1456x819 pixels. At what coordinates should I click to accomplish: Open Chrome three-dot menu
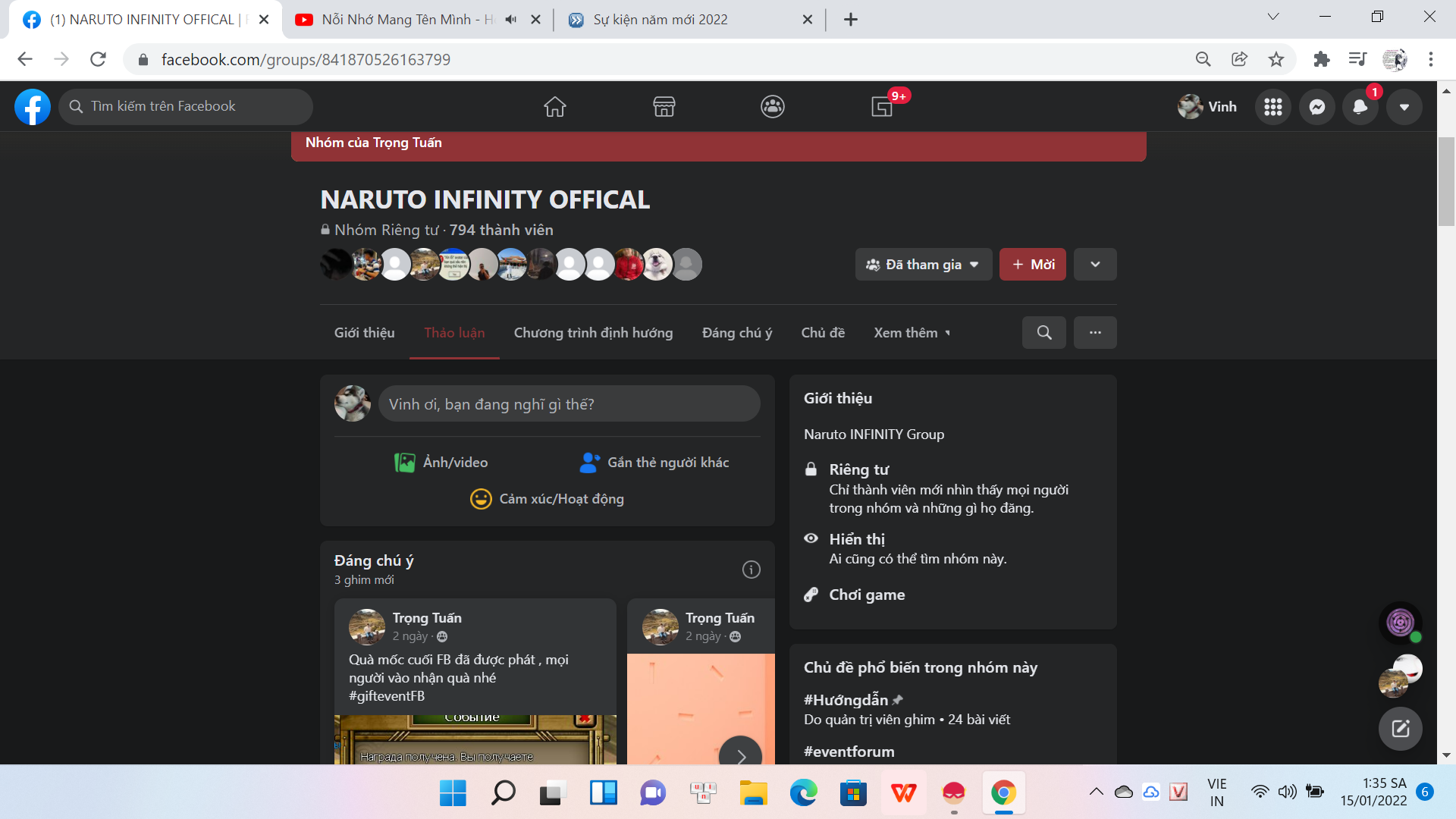click(x=1431, y=59)
